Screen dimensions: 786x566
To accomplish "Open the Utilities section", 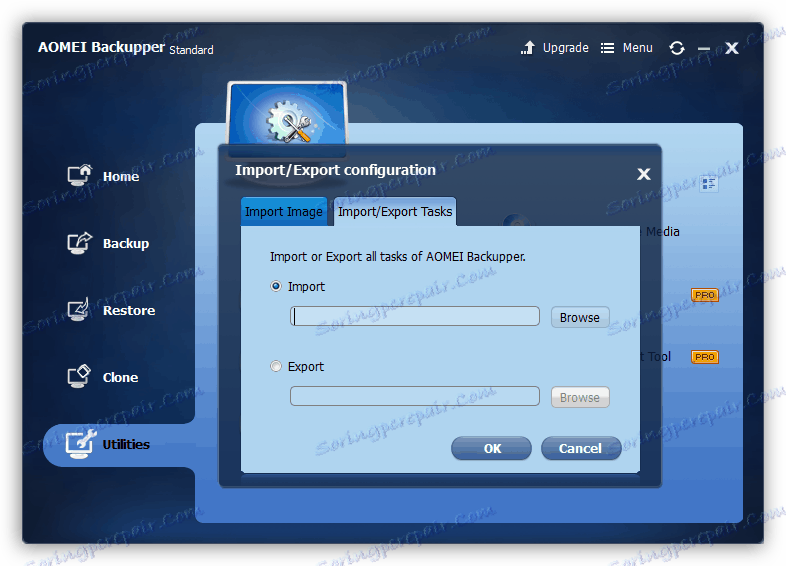I will [x=126, y=444].
